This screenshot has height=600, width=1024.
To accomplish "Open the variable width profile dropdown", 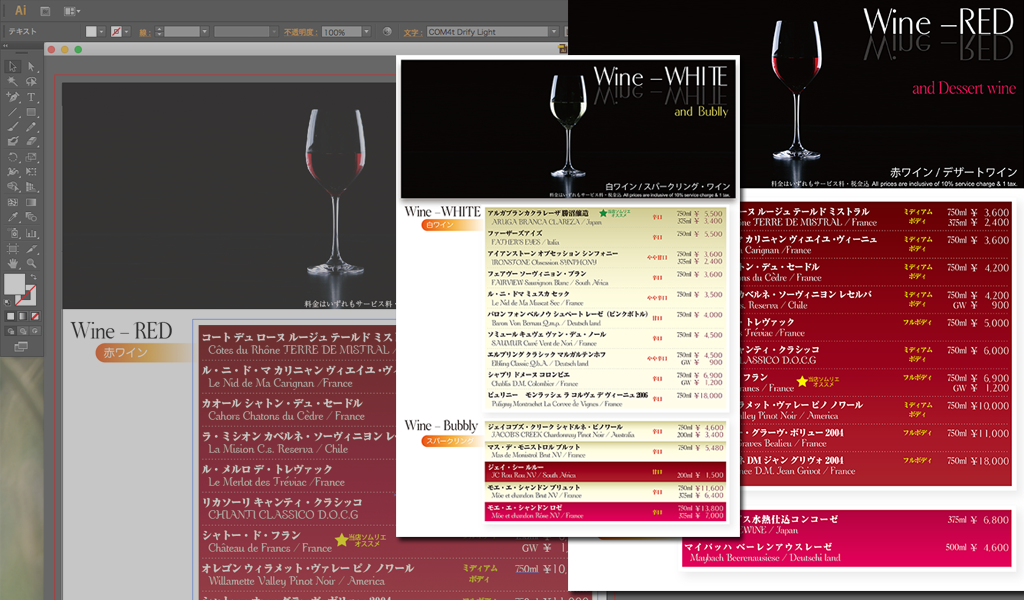I will pos(274,31).
